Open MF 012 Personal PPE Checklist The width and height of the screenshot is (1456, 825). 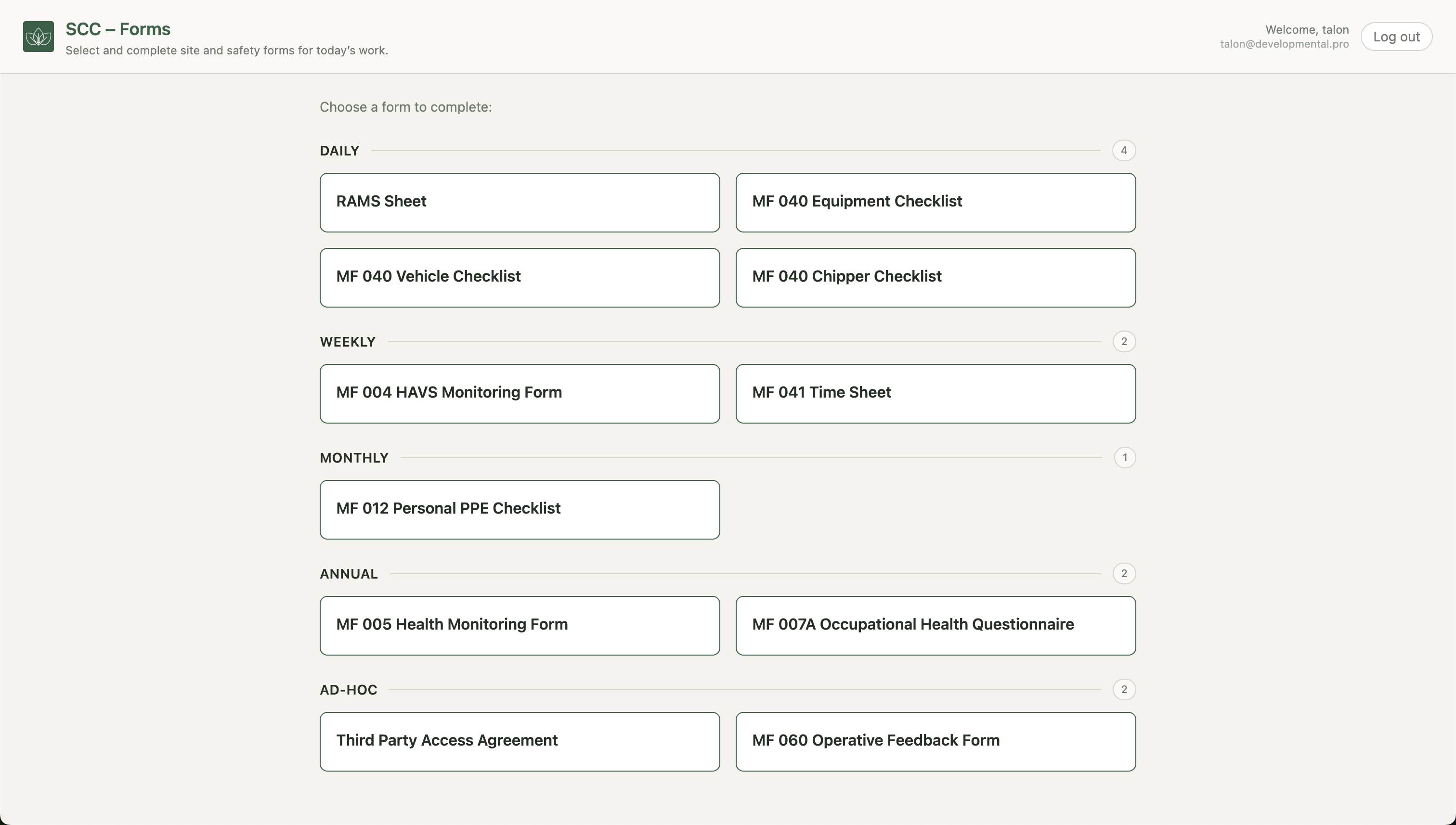[519, 509]
